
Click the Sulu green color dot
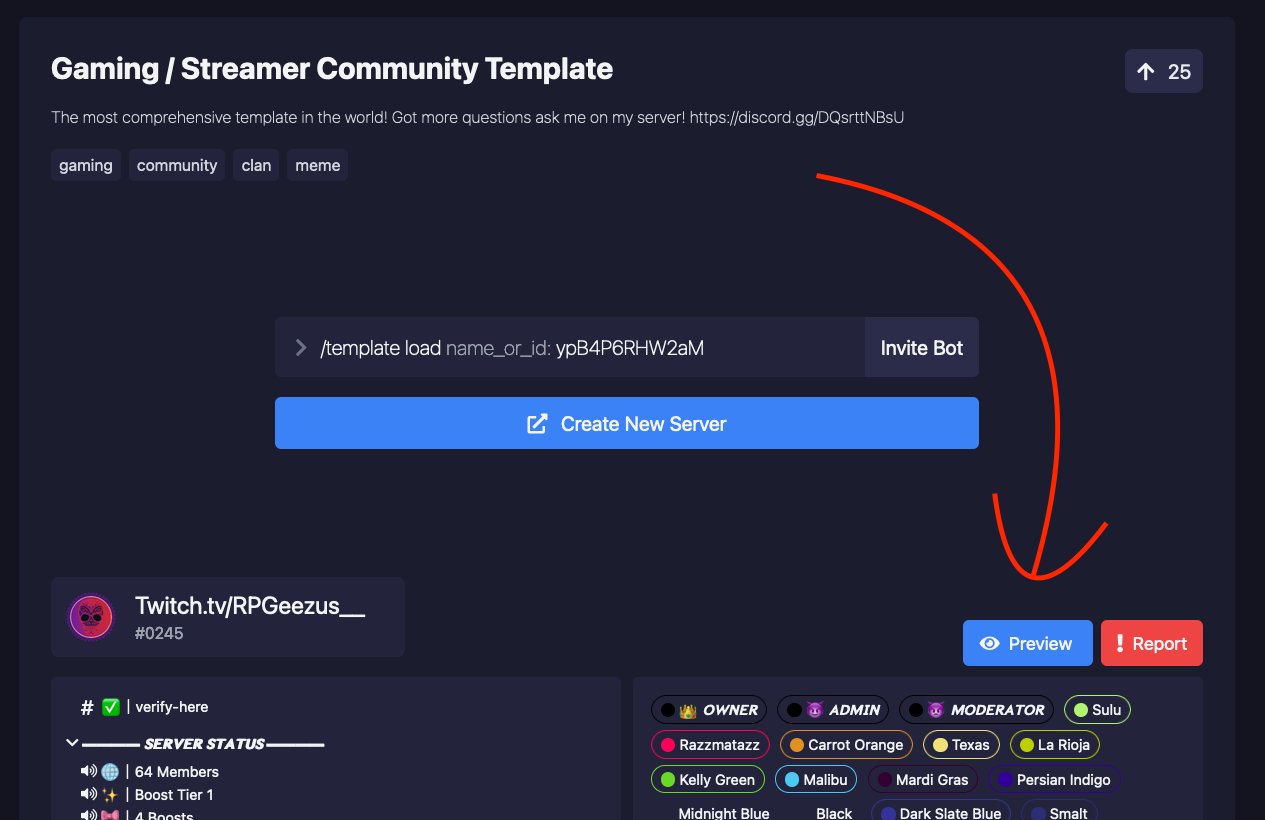[1080, 710]
